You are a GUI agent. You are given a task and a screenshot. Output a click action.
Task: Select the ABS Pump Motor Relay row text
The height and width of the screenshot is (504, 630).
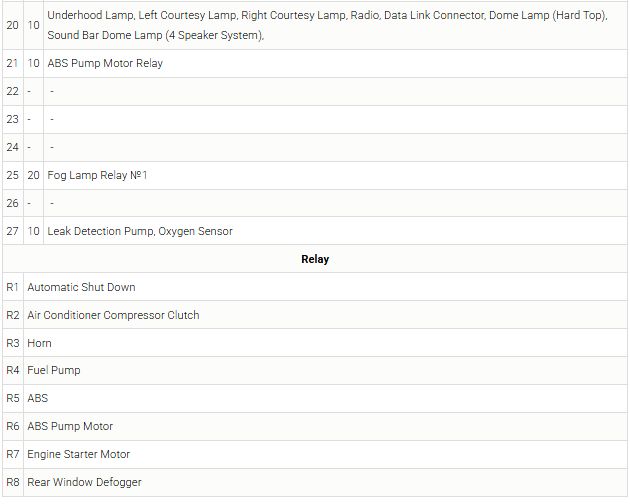[x=105, y=63]
